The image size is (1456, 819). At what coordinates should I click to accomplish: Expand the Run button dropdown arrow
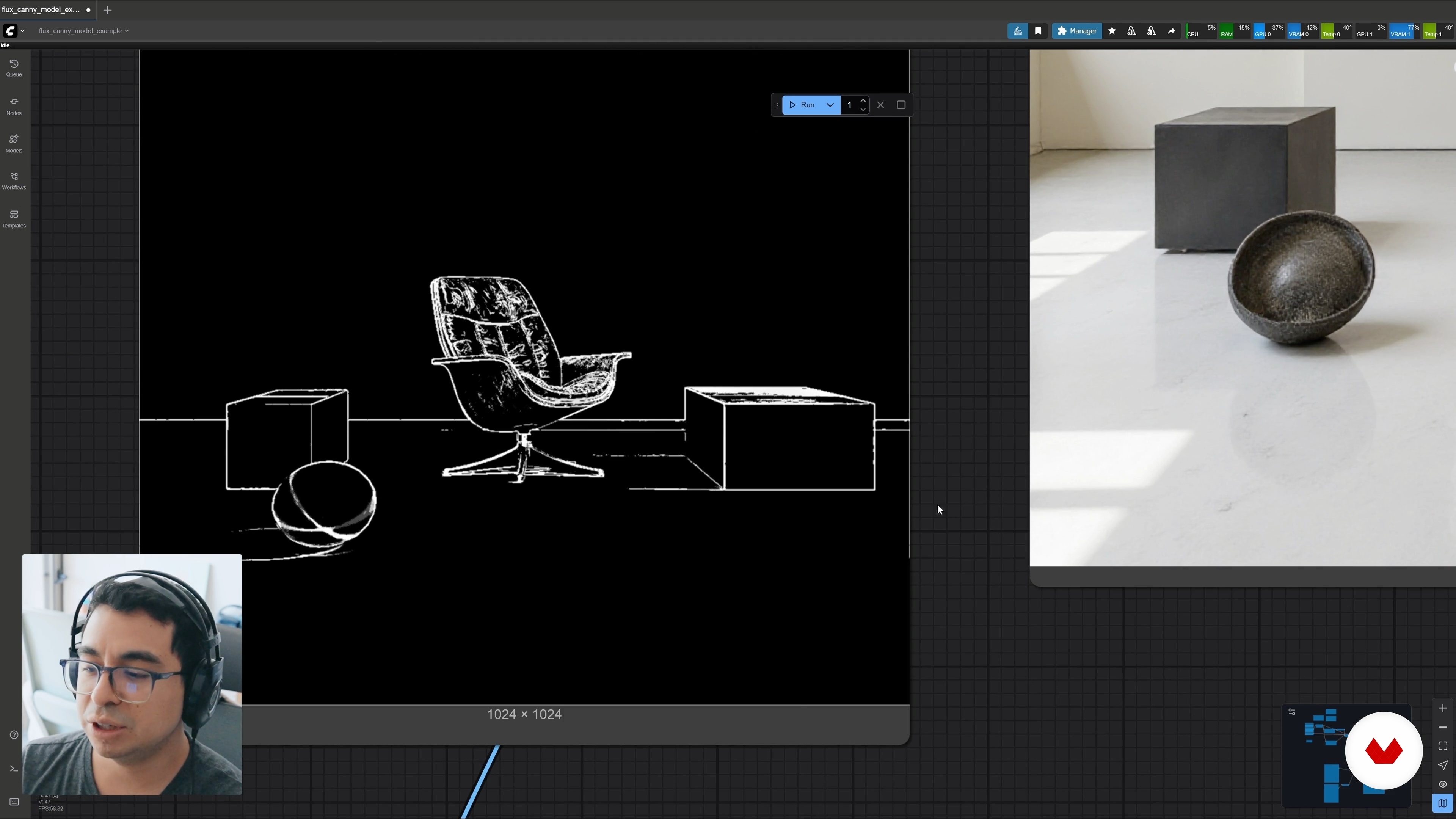830,105
